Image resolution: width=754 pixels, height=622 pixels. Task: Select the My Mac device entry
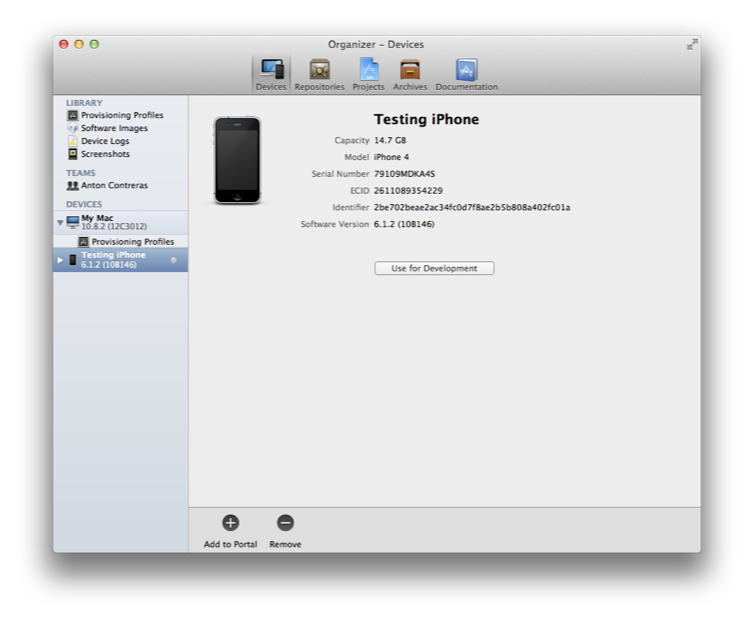[112, 222]
